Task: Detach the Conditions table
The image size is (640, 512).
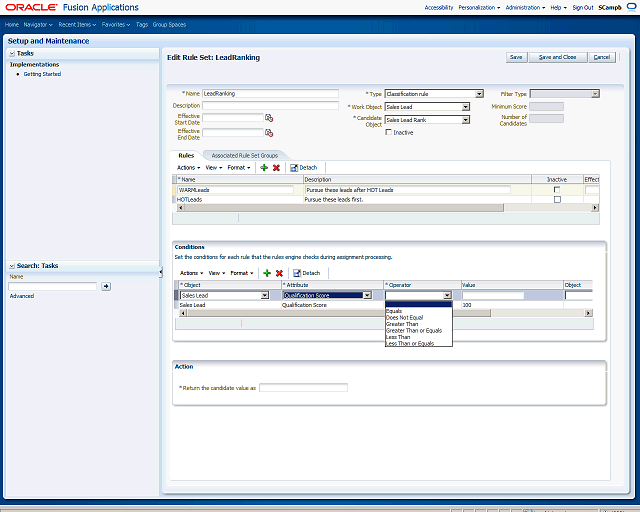Action: (307, 273)
